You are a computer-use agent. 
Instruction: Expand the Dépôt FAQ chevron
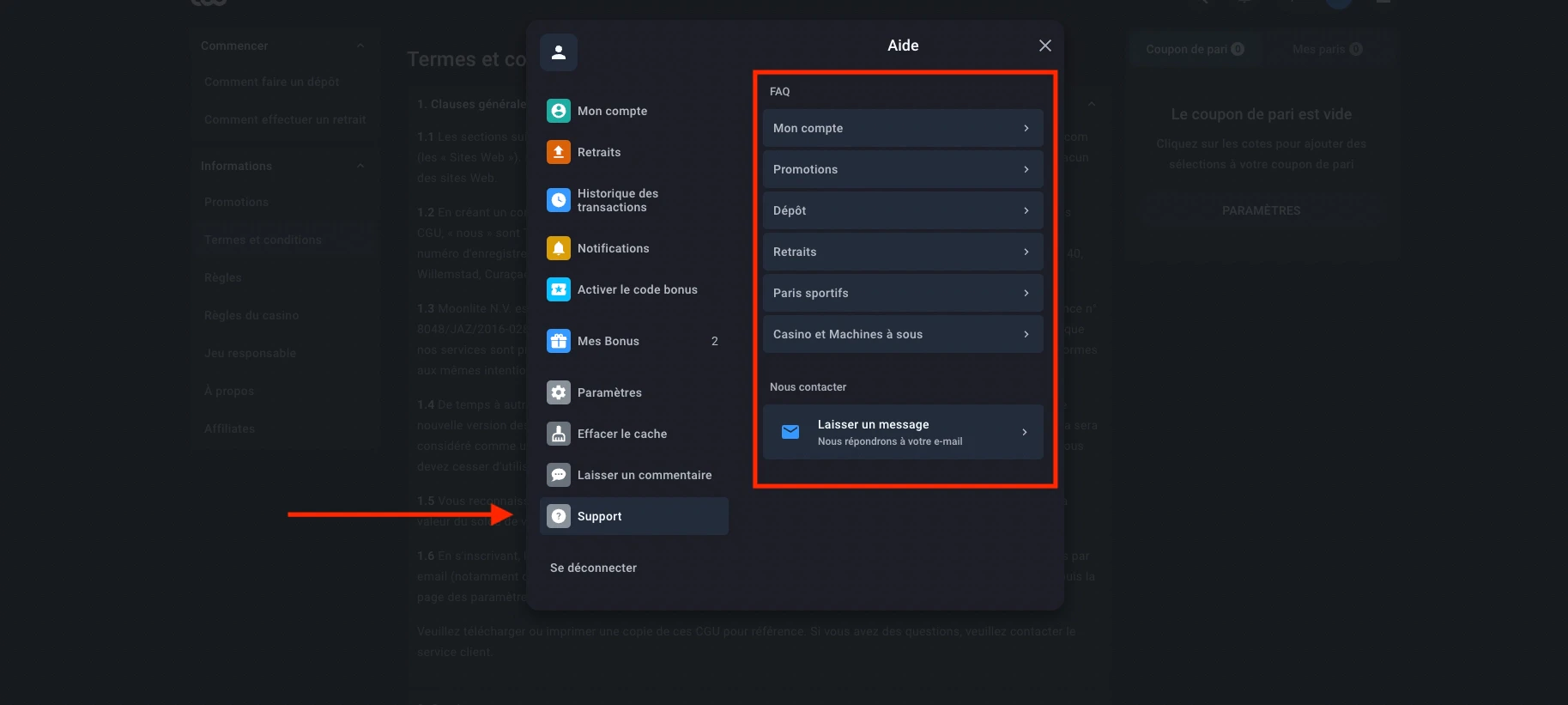(1026, 210)
